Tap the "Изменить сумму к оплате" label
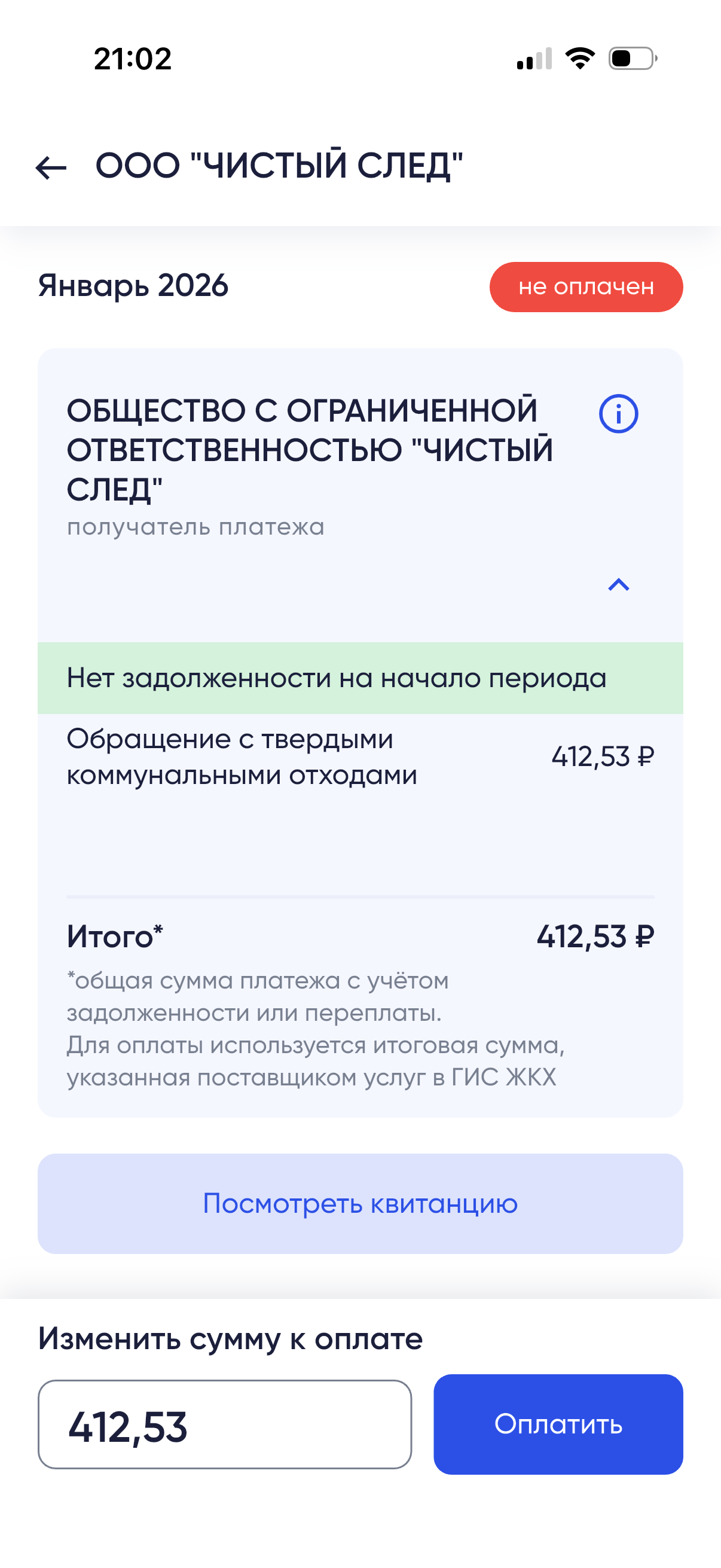Image resolution: width=721 pixels, height=1568 pixels. pos(230,1338)
